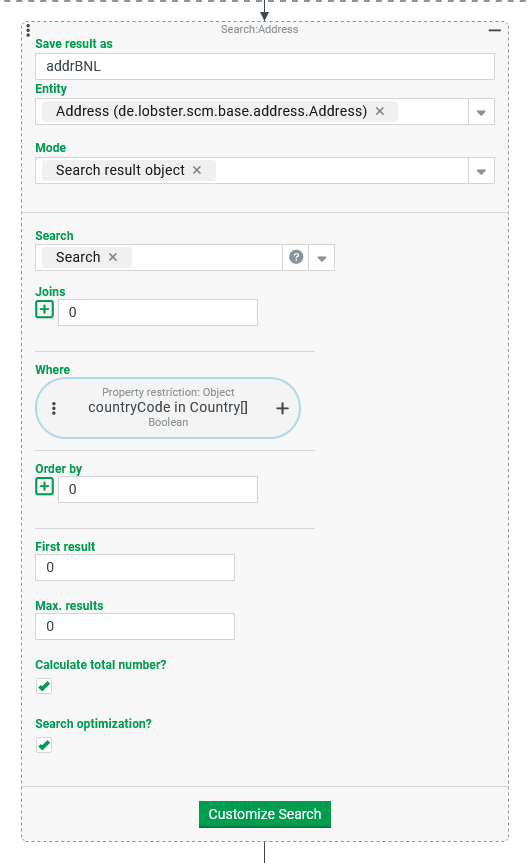Remove the Address entity selection tag
530x863 pixels.
[x=380, y=111]
